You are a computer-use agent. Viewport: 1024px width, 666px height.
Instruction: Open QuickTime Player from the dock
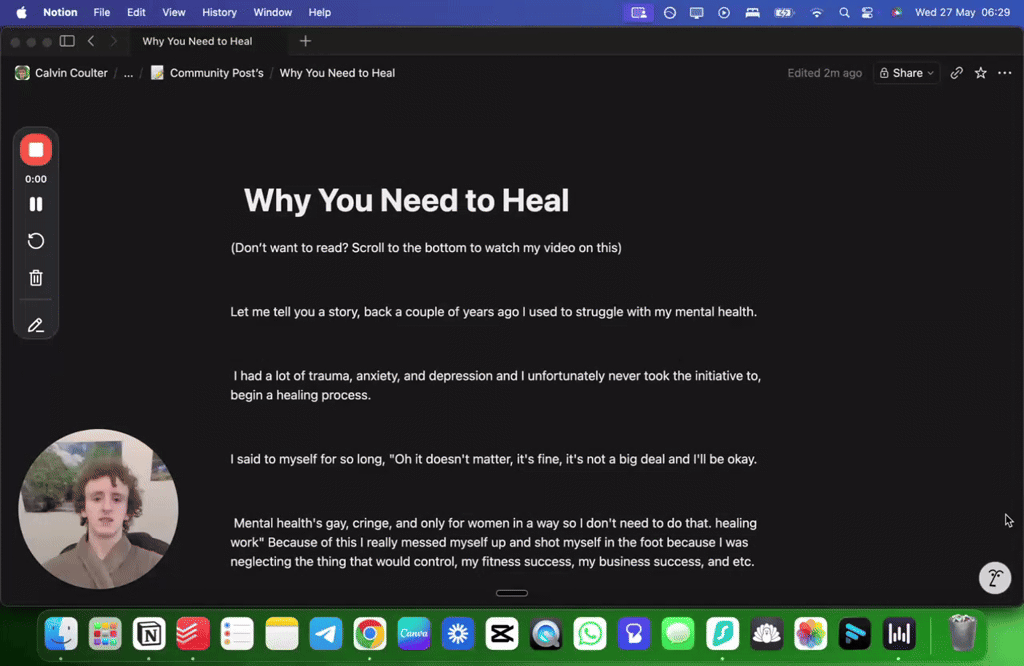[546, 633]
